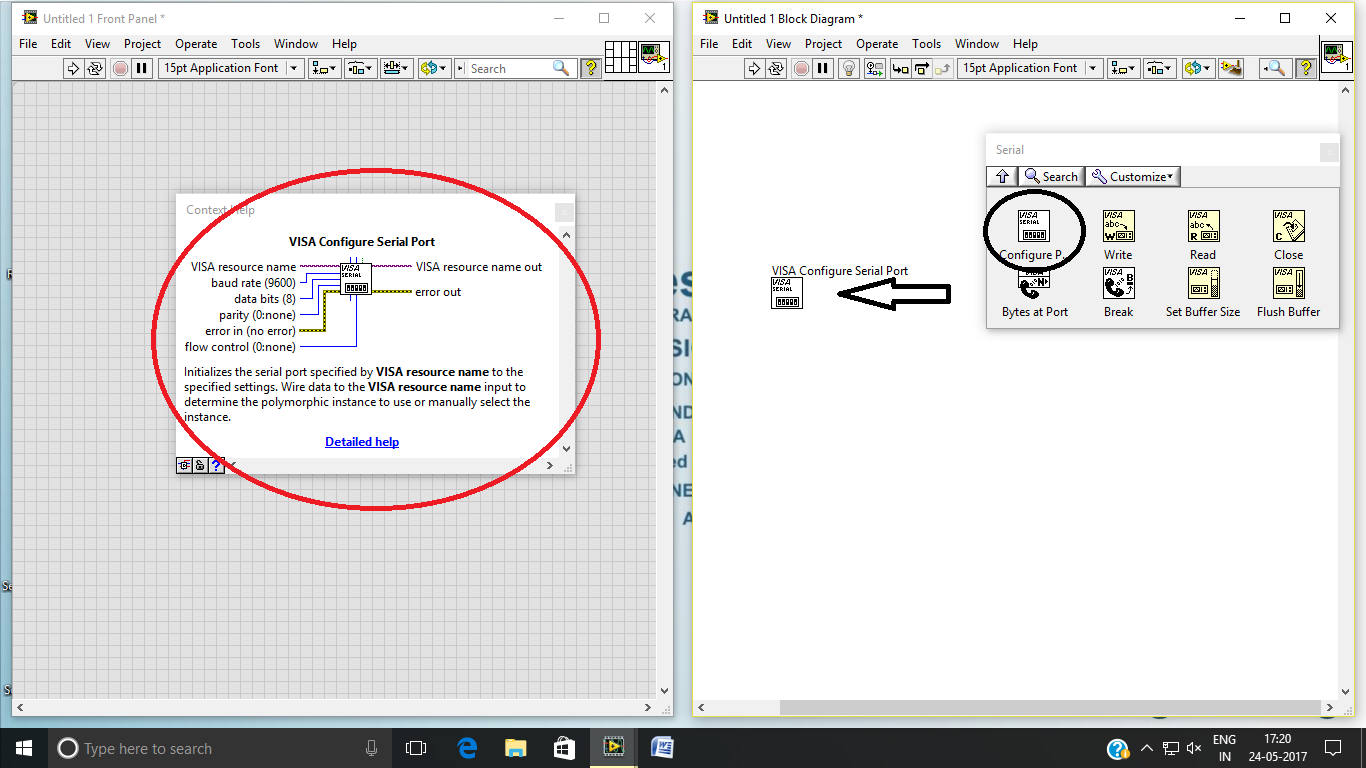Open Resize Objects dropdown in Front Panel
1366x768 pixels.
click(x=396, y=68)
